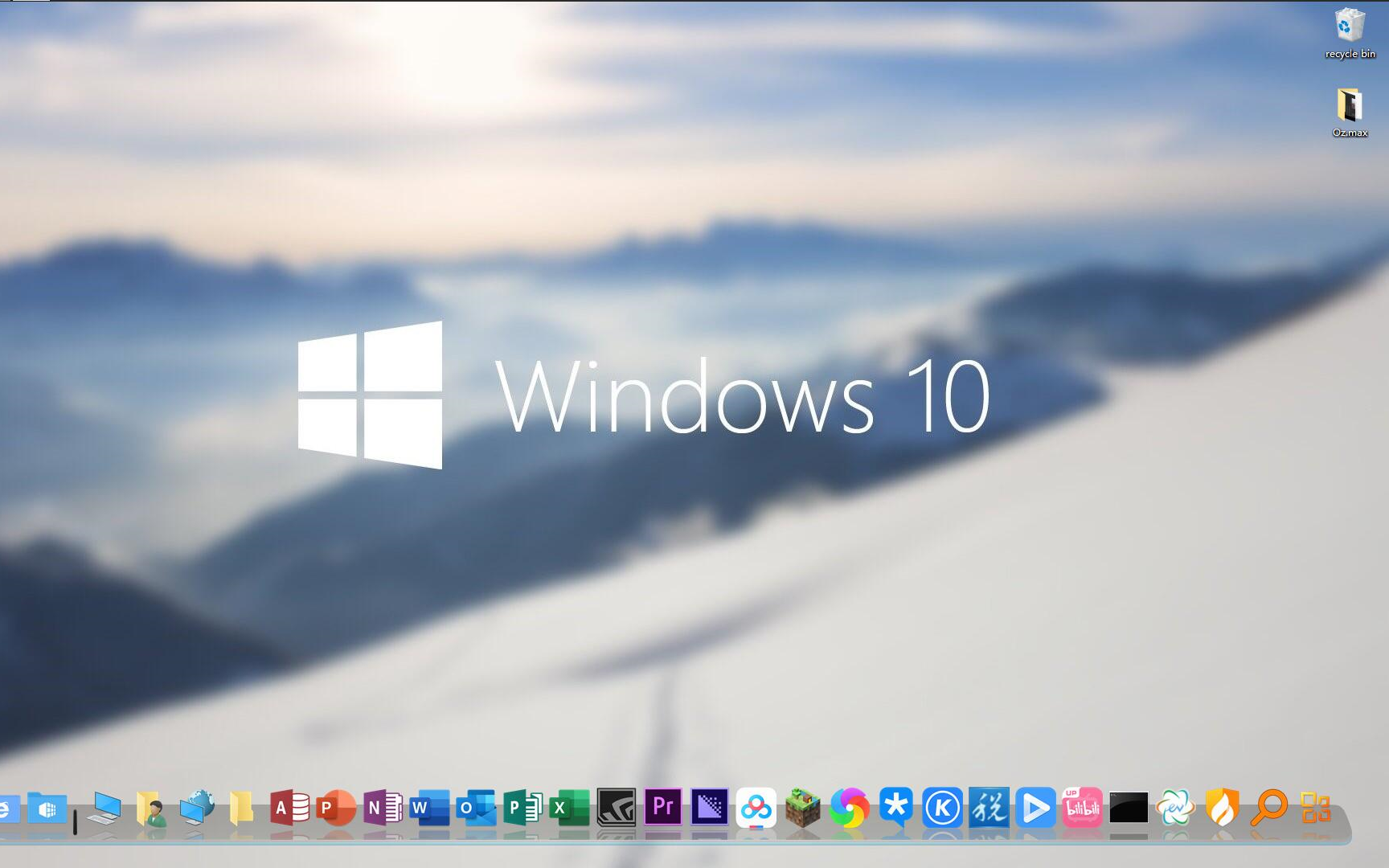Launch EV screen recorder icon in dock
Screen dimensions: 1389x868
click(x=1175, y=808)
